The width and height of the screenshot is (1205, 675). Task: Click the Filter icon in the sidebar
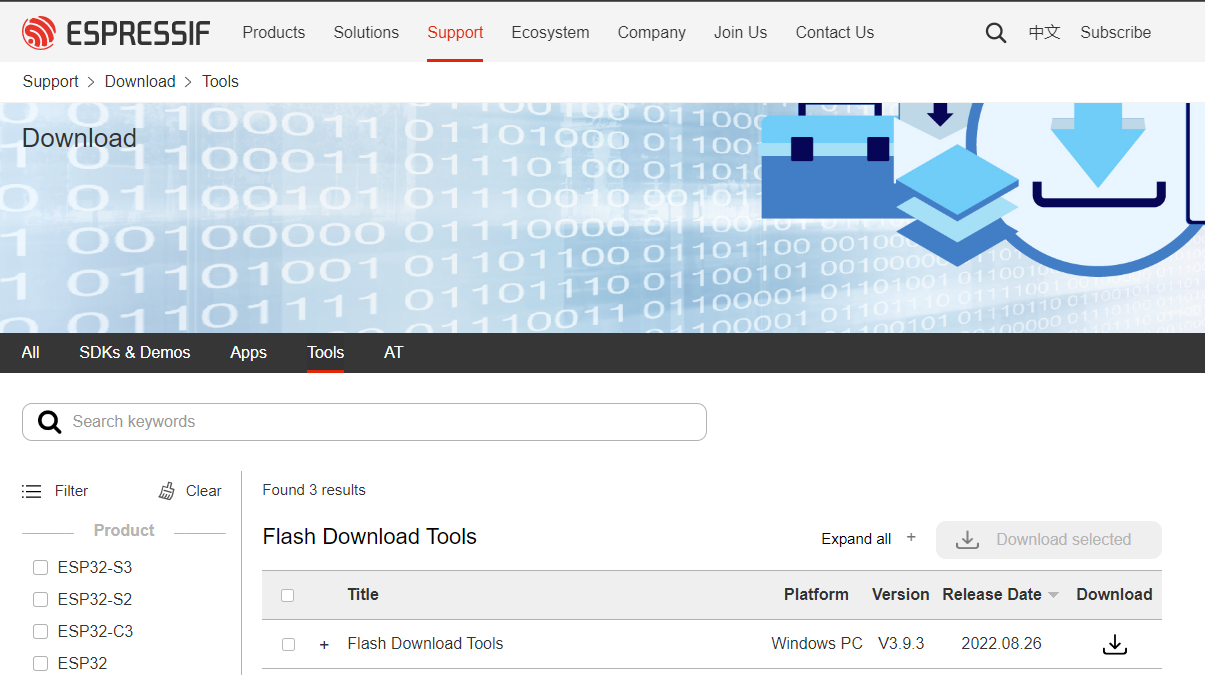point(32,490)
